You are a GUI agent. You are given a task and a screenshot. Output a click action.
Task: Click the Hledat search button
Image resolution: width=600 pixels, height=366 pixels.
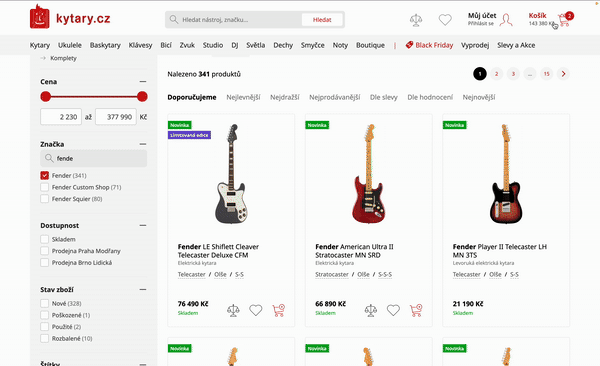point(322,20)
